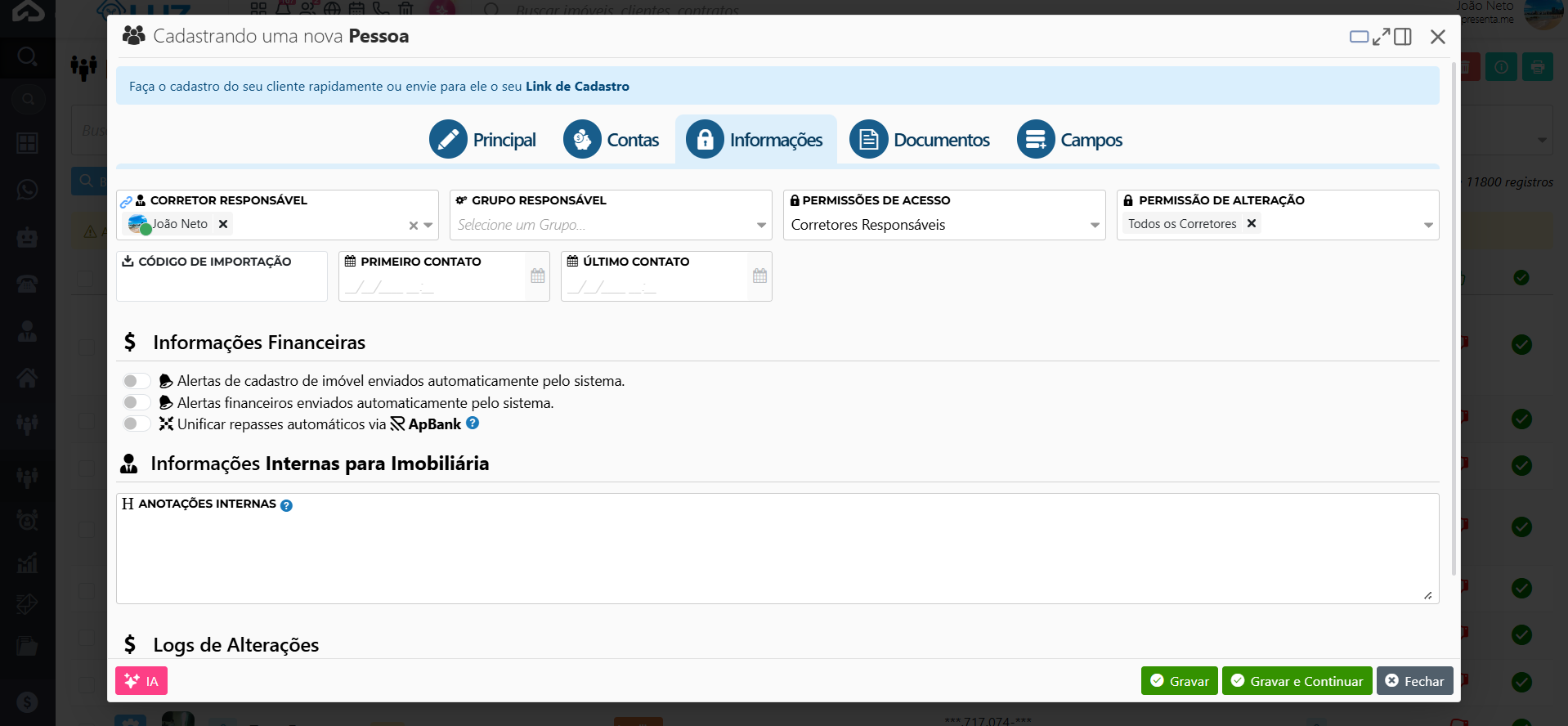
Task: Close the Cadastrando Pessoa modal
Action: click(1438, 37)
